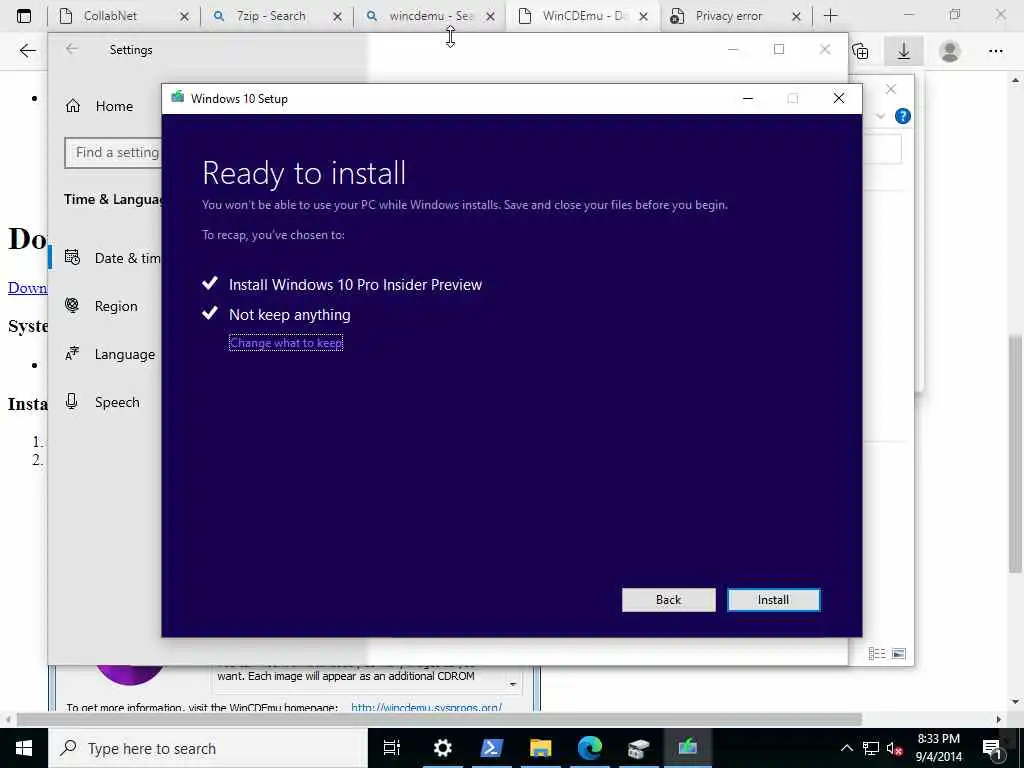Open the Action Center notifications icon
Viewport: 1024px width, 768px height.
pos(992,748)
